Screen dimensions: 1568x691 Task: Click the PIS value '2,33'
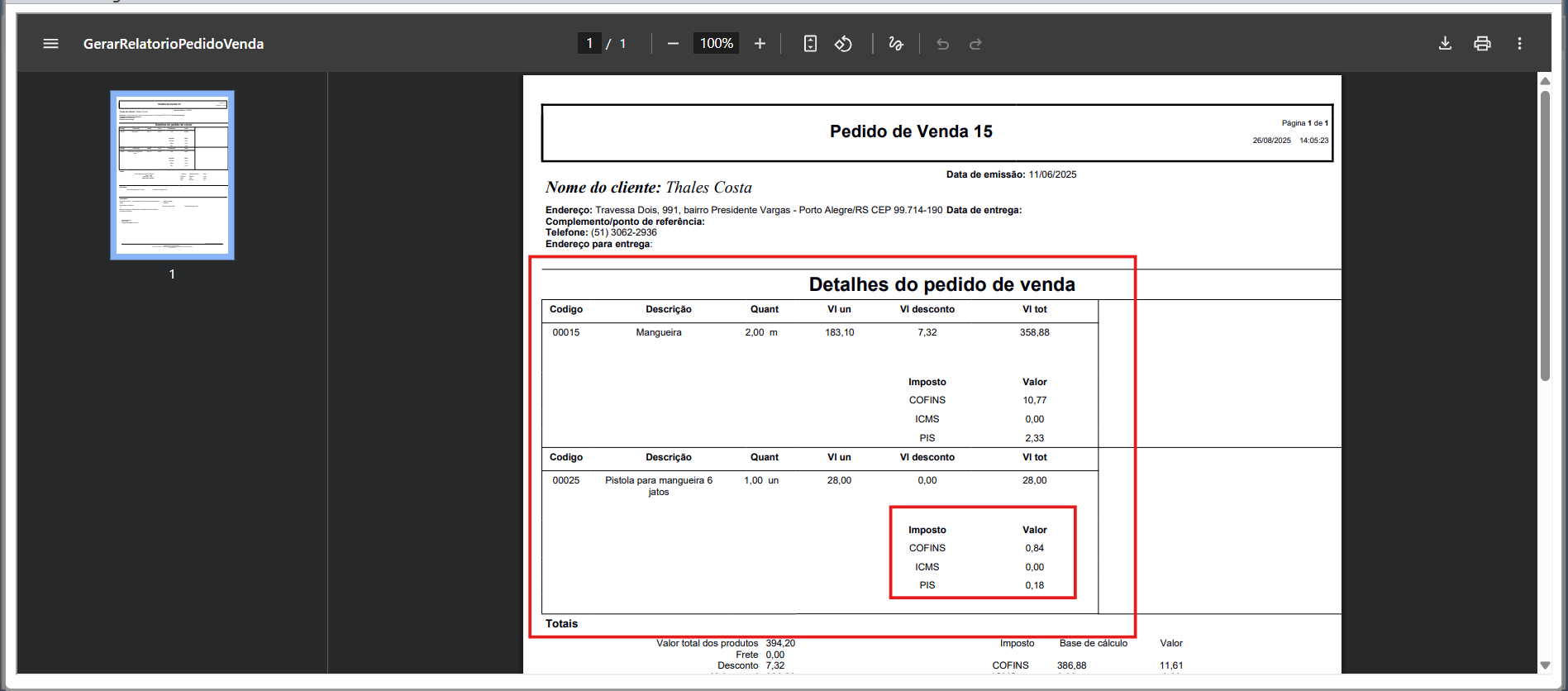click(1035, 438)
